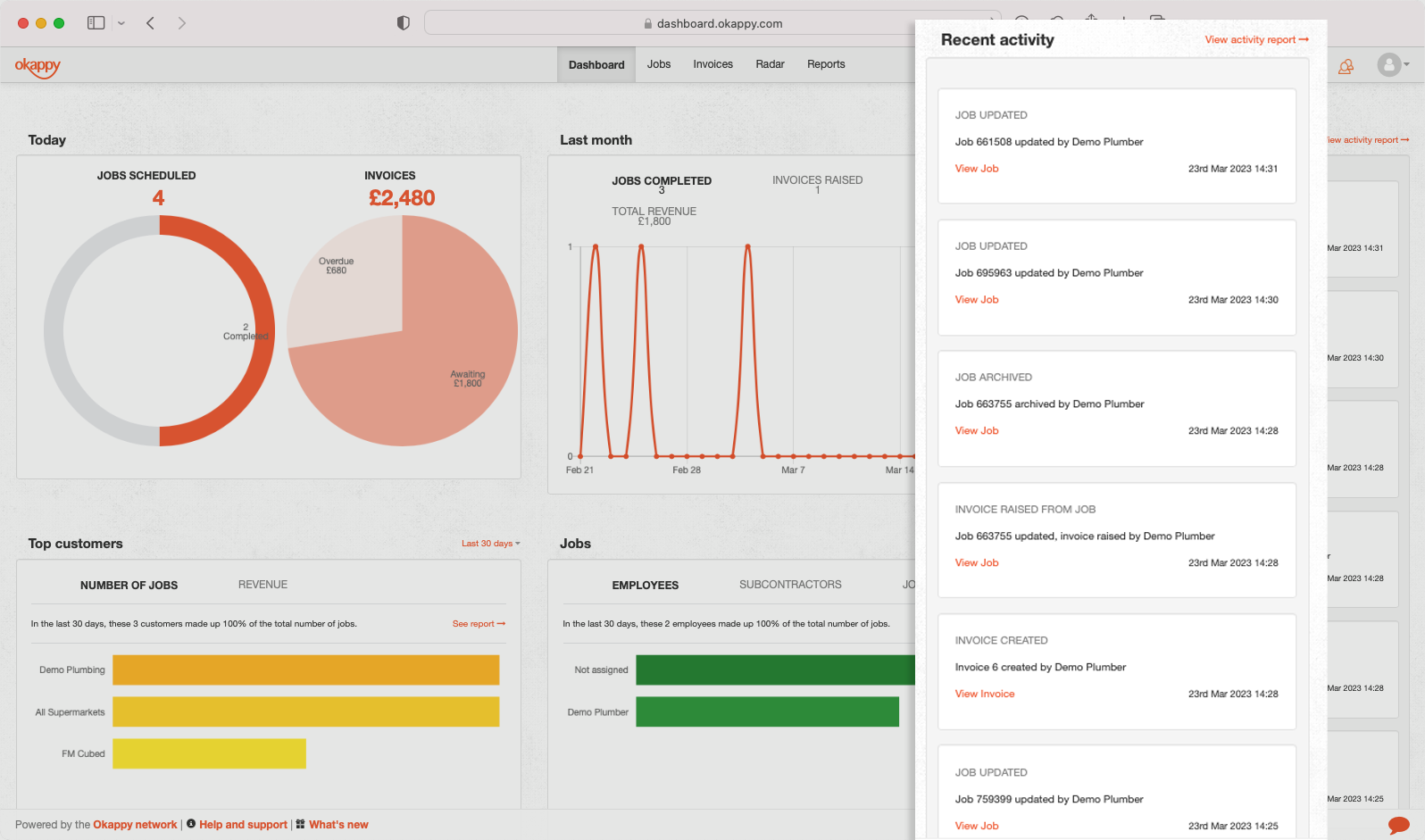This screenshot has width=1425, height=840.
Task: Click the Okappy logo
Action: (x=37, y=66)
